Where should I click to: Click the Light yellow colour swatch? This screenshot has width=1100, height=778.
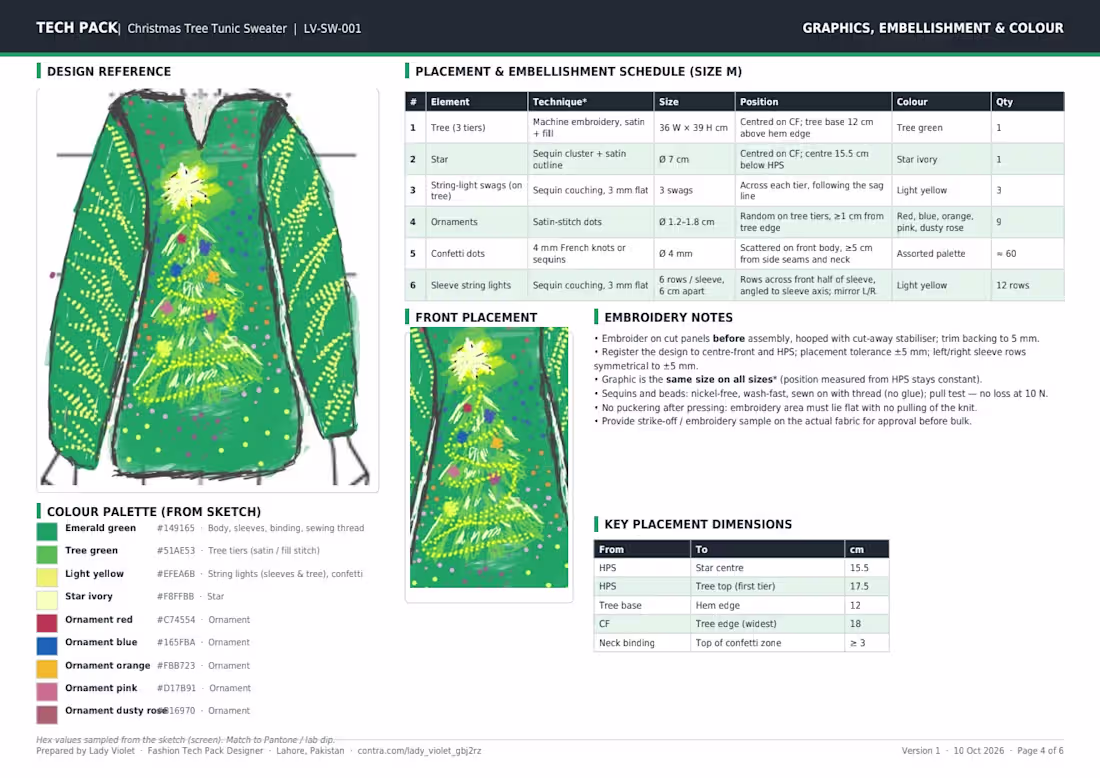[x=47, y=577]
